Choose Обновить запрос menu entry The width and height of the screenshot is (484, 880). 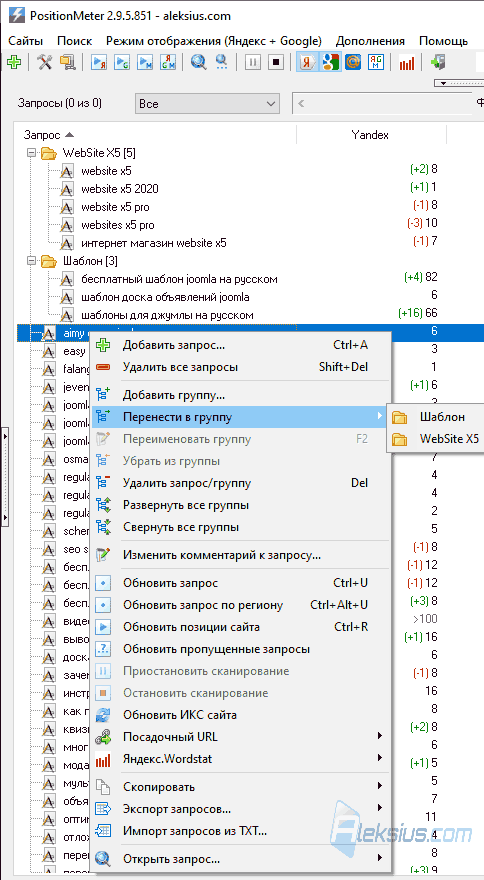pyautogui.click(x=241, y=583)
